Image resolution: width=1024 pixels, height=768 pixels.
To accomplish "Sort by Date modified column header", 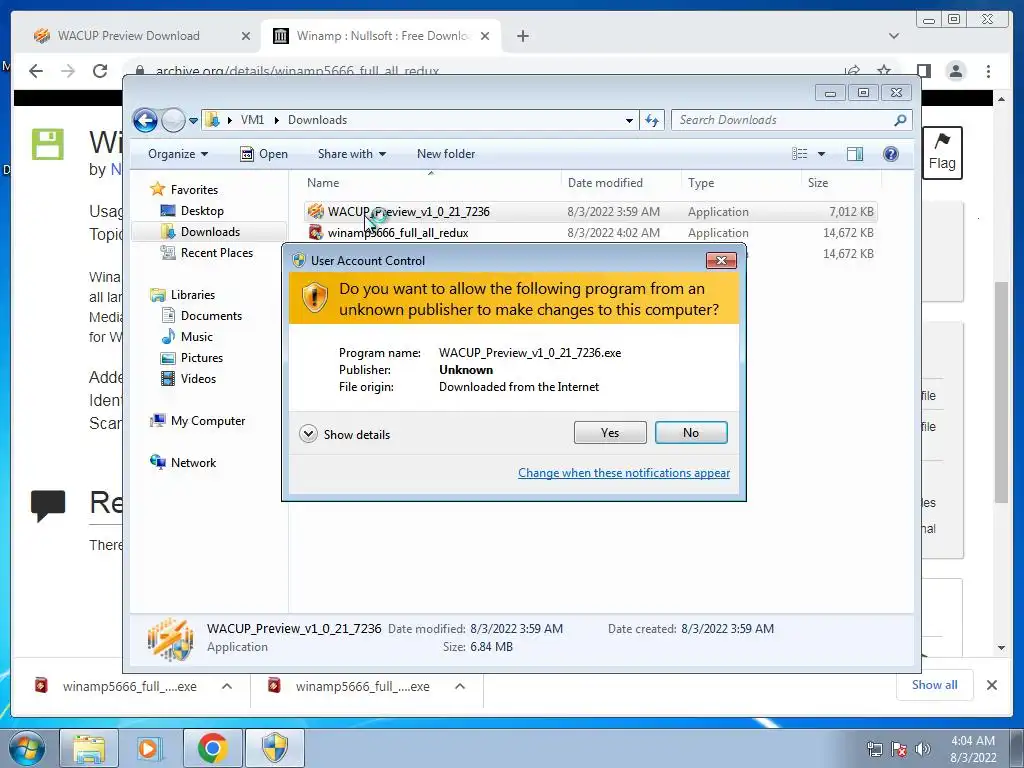I will (x=605, y=183).
